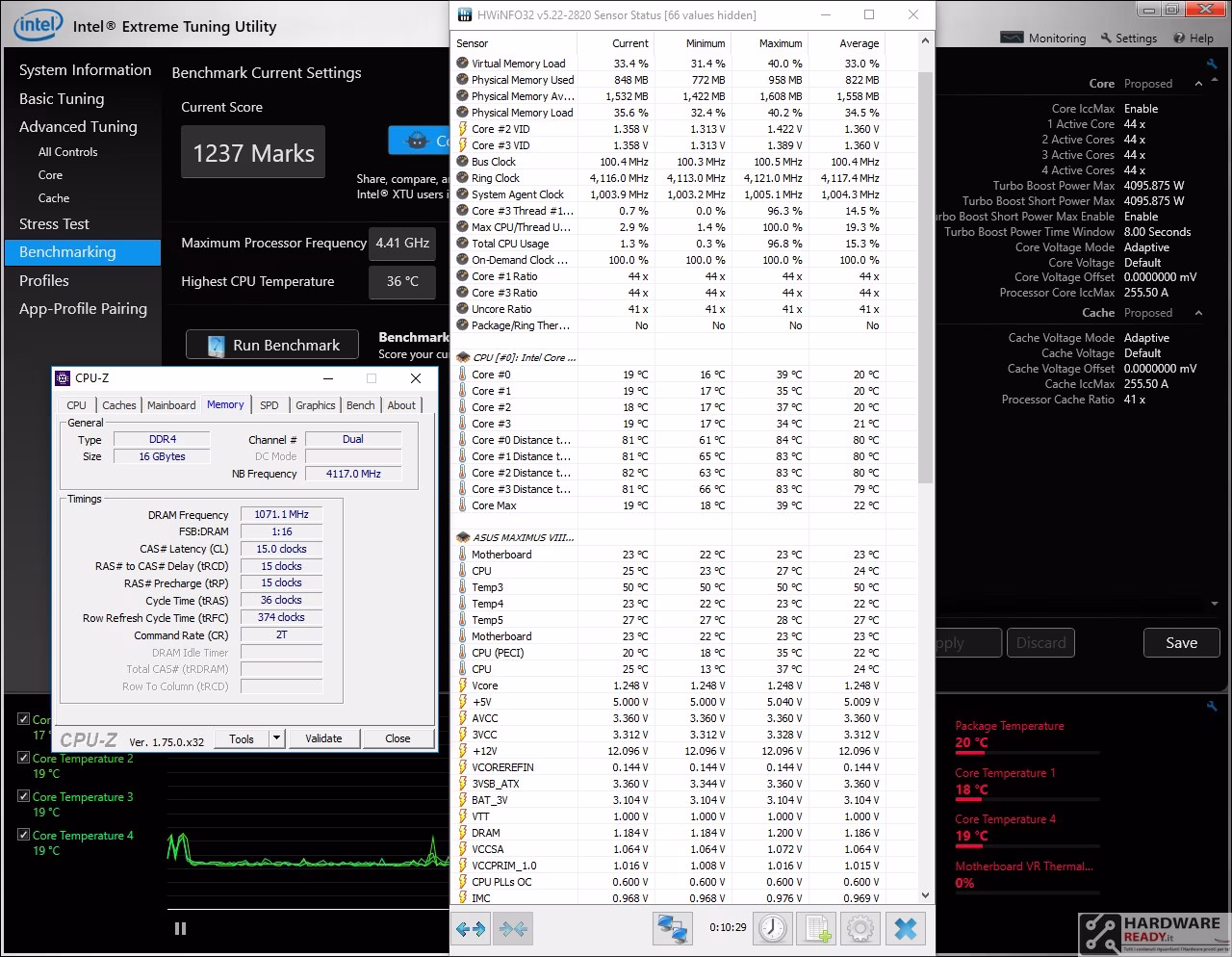Open HWiNFO remote network computers icon

click(672, 929)
